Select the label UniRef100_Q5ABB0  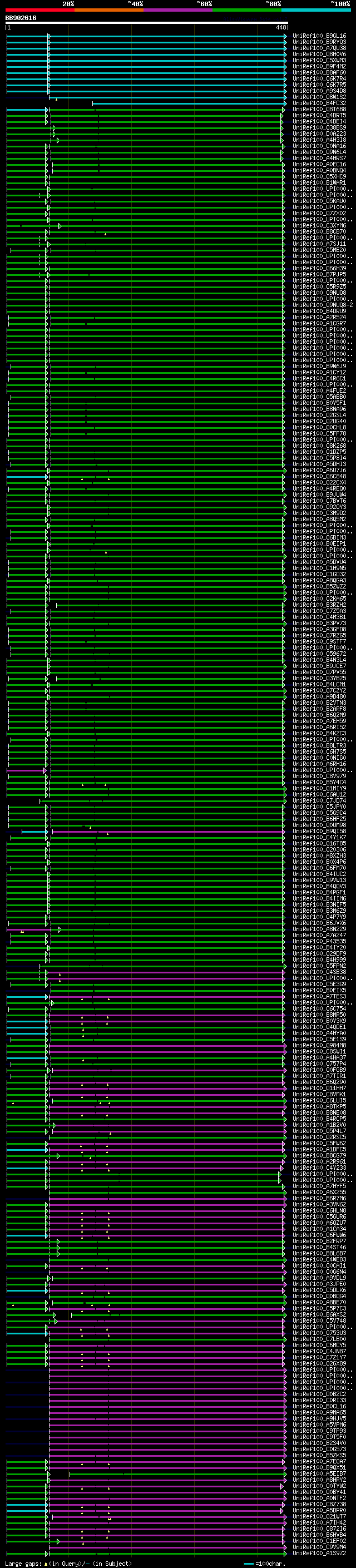[x=319, y=397]
